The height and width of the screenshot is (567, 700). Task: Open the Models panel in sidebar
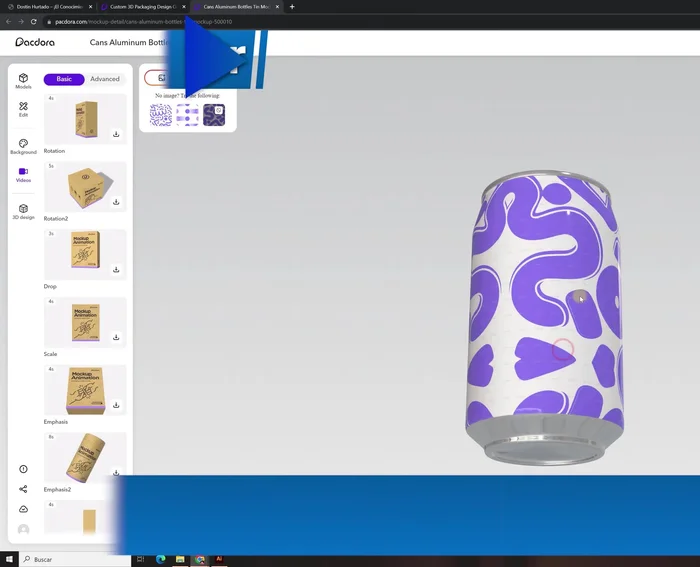(x=23, y=80)
